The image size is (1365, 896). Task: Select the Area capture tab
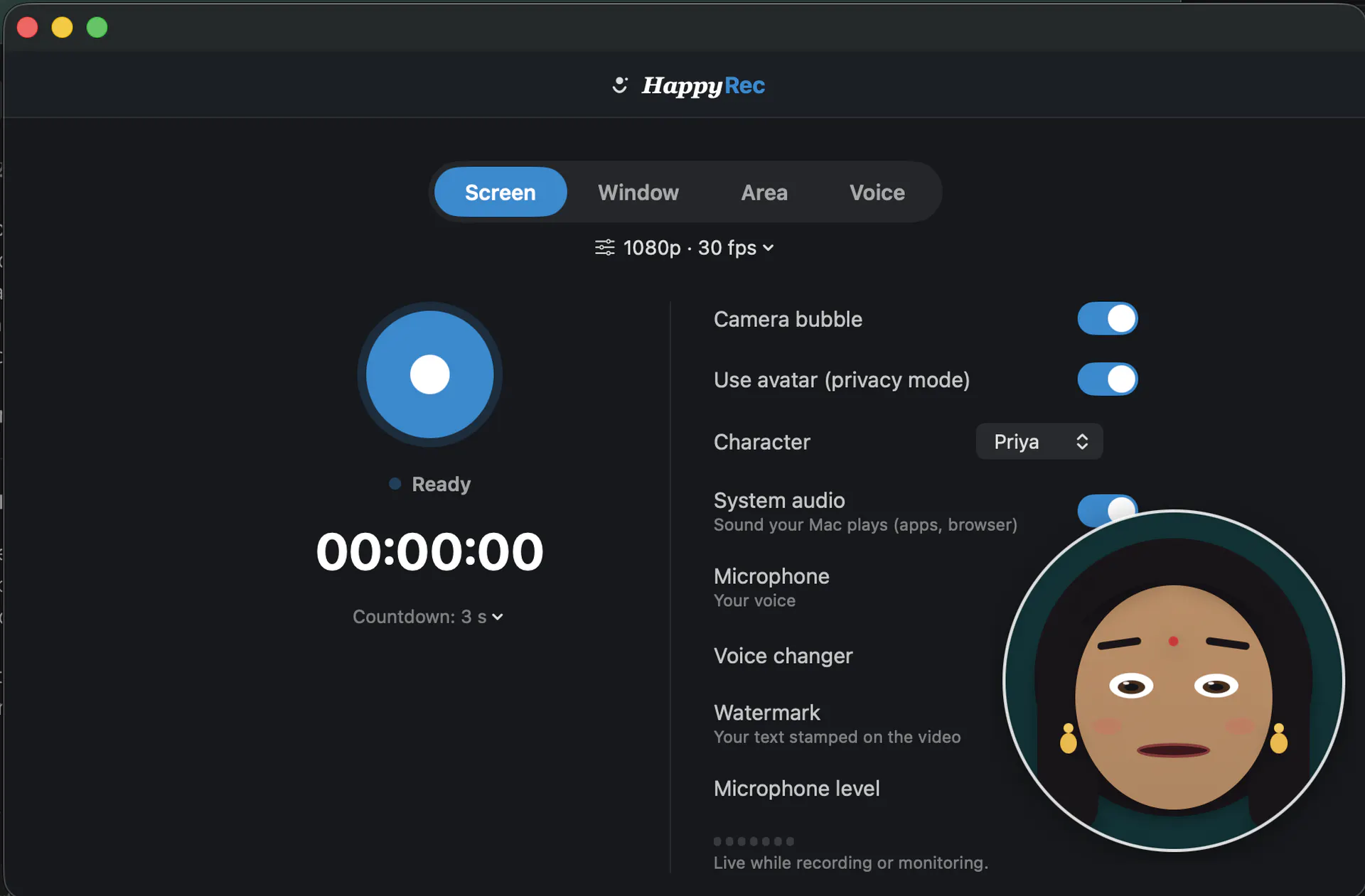click(764, 192)
